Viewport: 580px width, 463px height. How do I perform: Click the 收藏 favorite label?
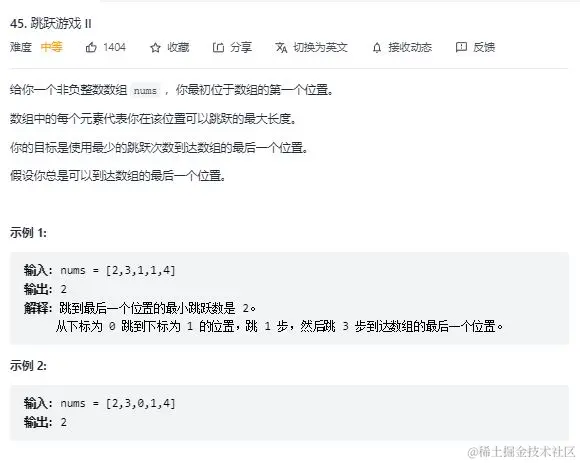(x=178, y=47)
